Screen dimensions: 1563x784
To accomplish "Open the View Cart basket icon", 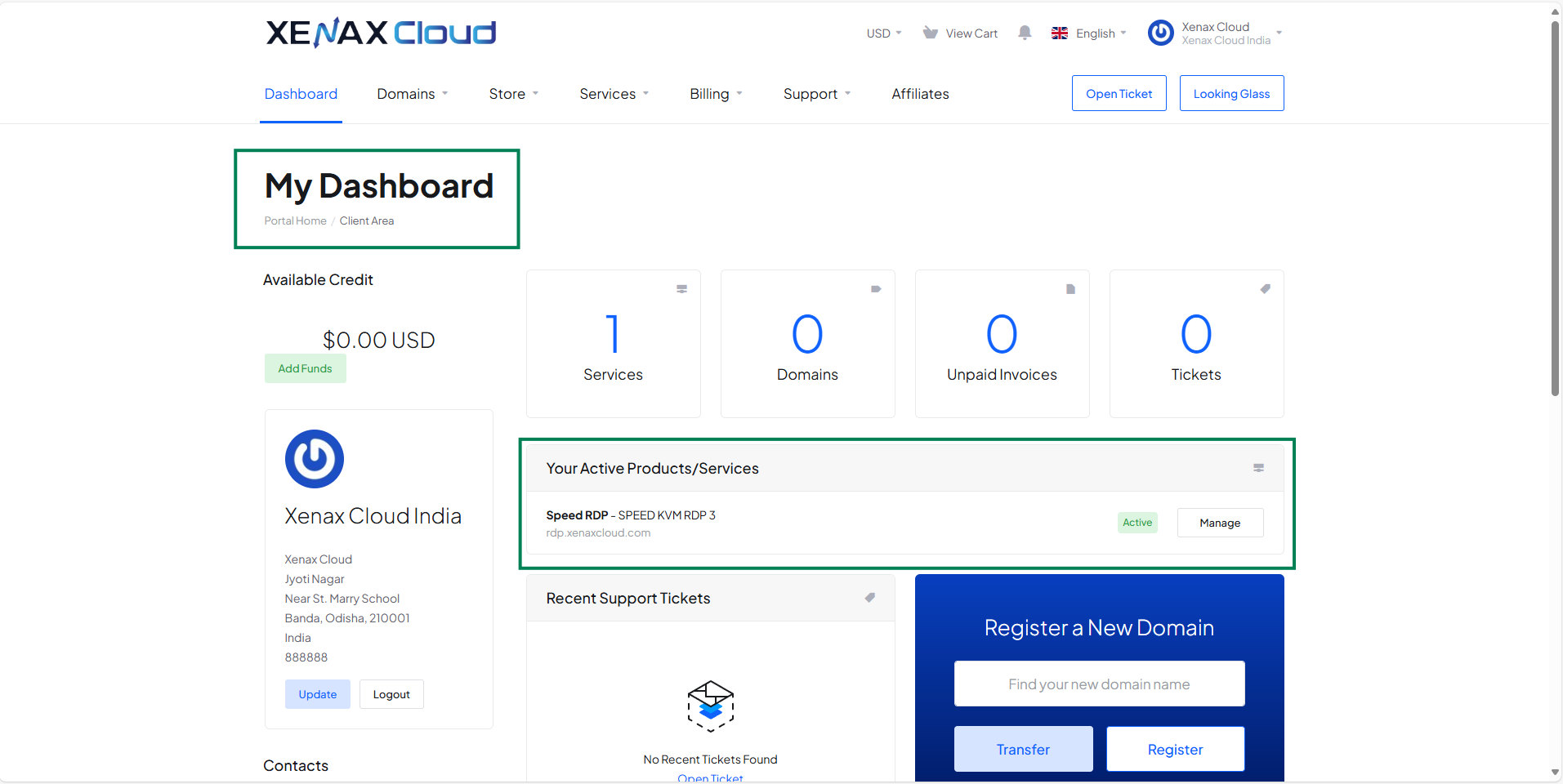I will (x=930, y=33).
